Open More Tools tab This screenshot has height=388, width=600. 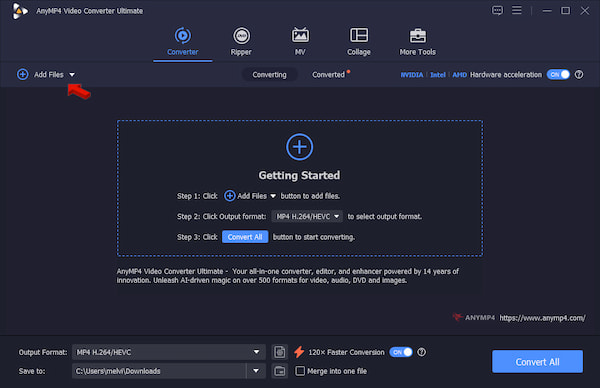click(x=417, y=42)
